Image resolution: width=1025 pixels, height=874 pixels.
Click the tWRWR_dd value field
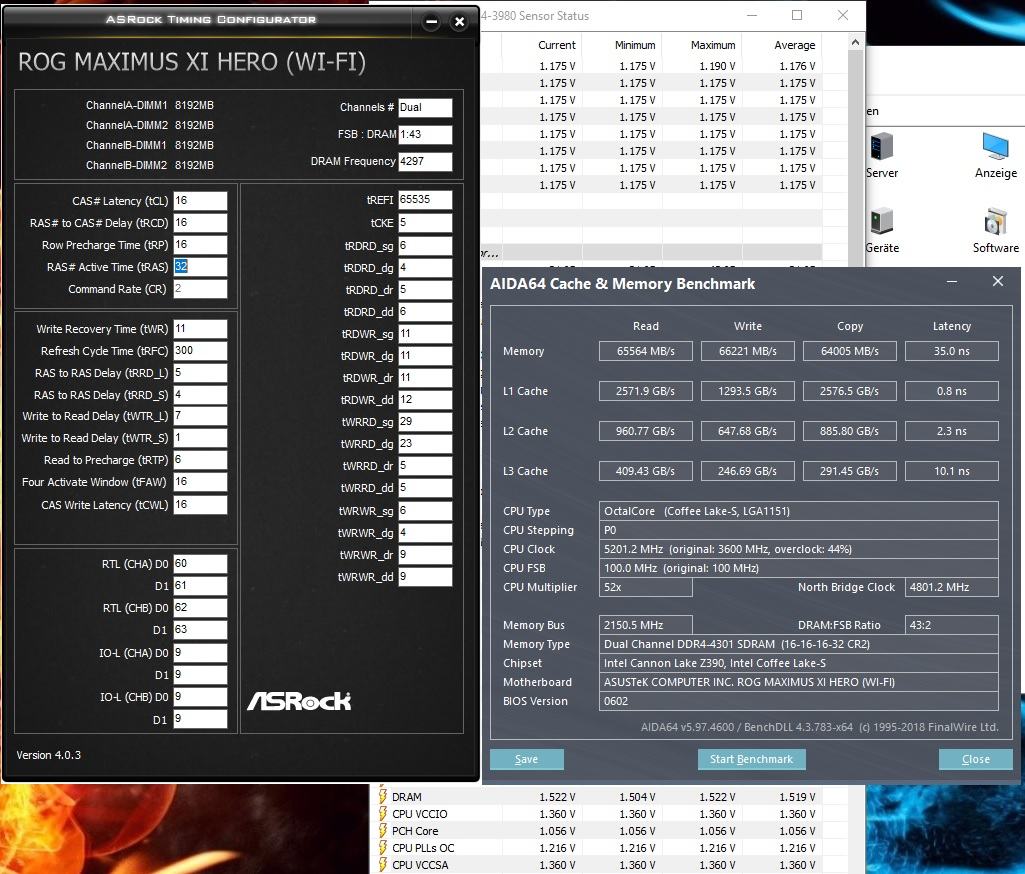click(425, 577)
